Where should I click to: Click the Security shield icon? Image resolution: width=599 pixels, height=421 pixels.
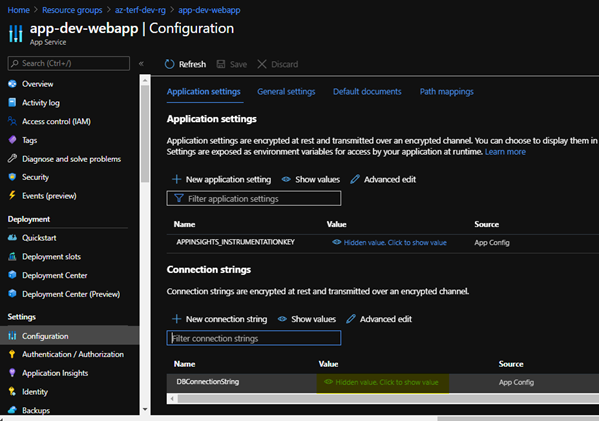[12, 177]
